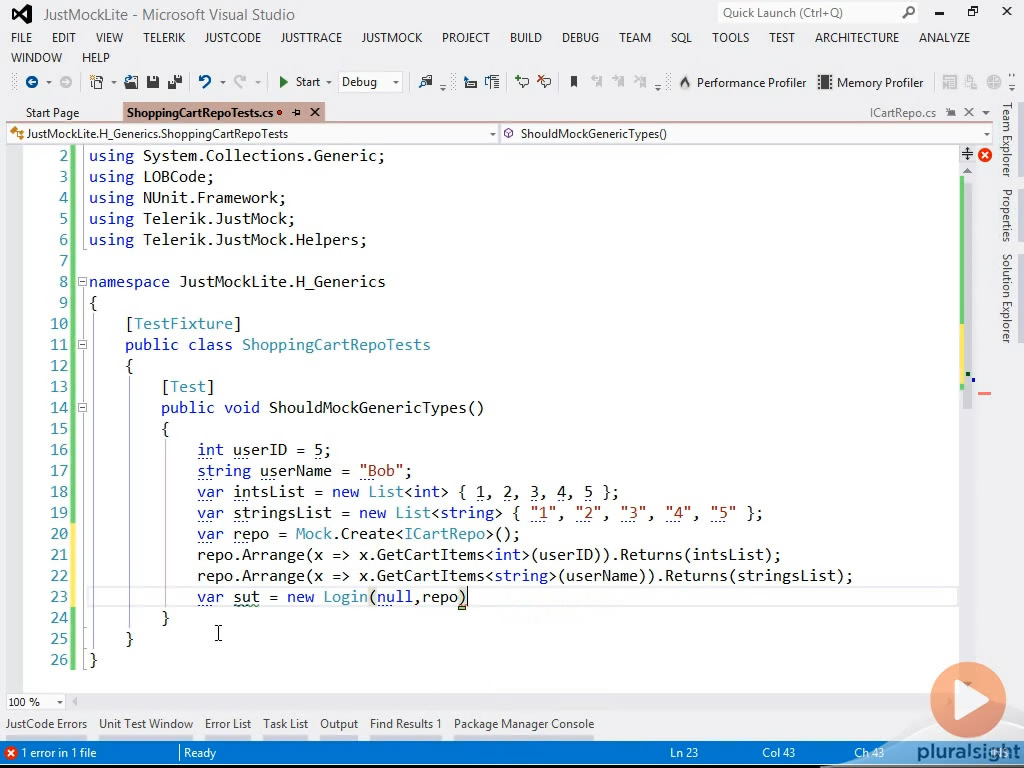Switch to the Start Page tab

[52, 112]
